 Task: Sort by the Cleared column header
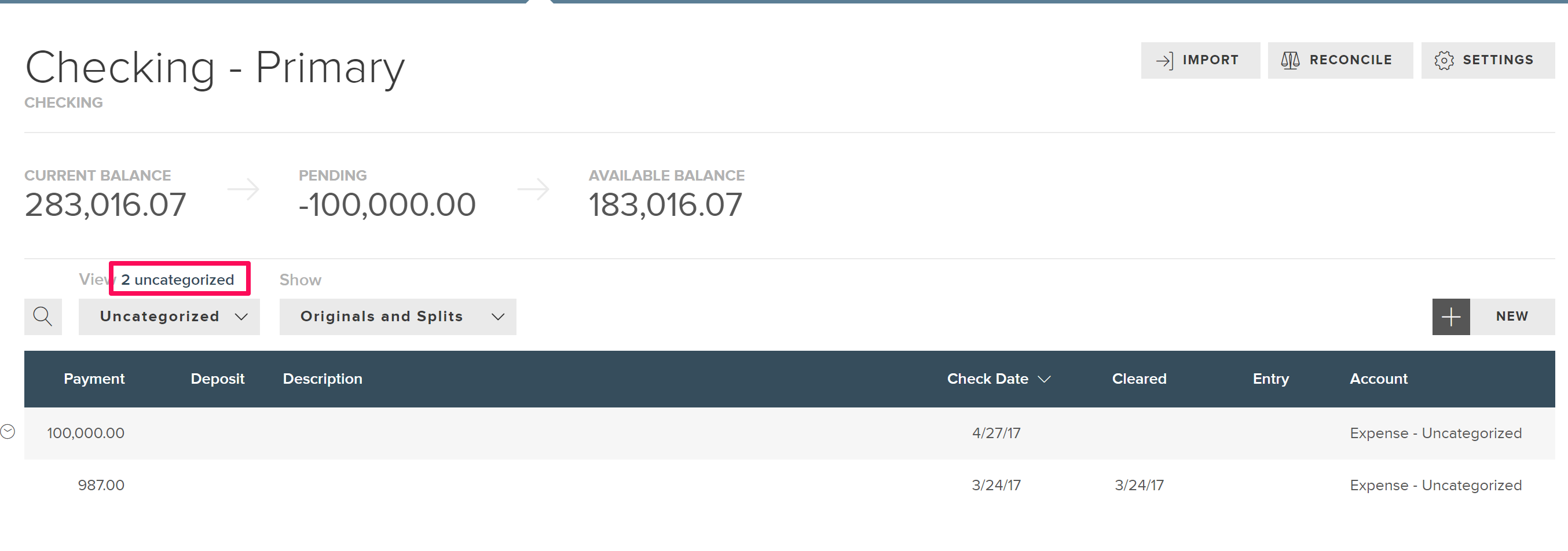click(x=1139, y=379)
